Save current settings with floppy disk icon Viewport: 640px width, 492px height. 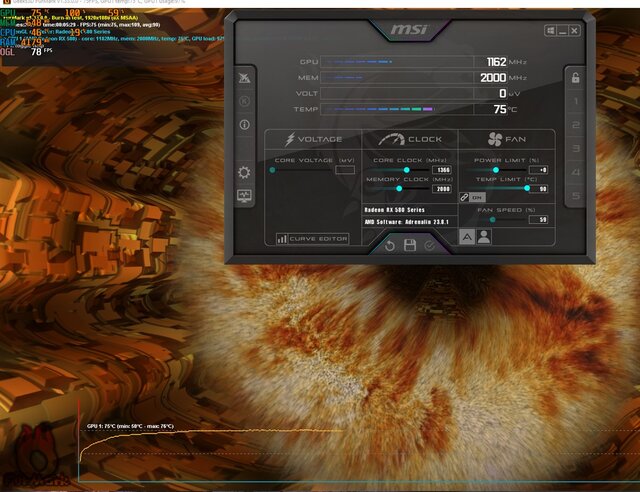coord(410,245)
